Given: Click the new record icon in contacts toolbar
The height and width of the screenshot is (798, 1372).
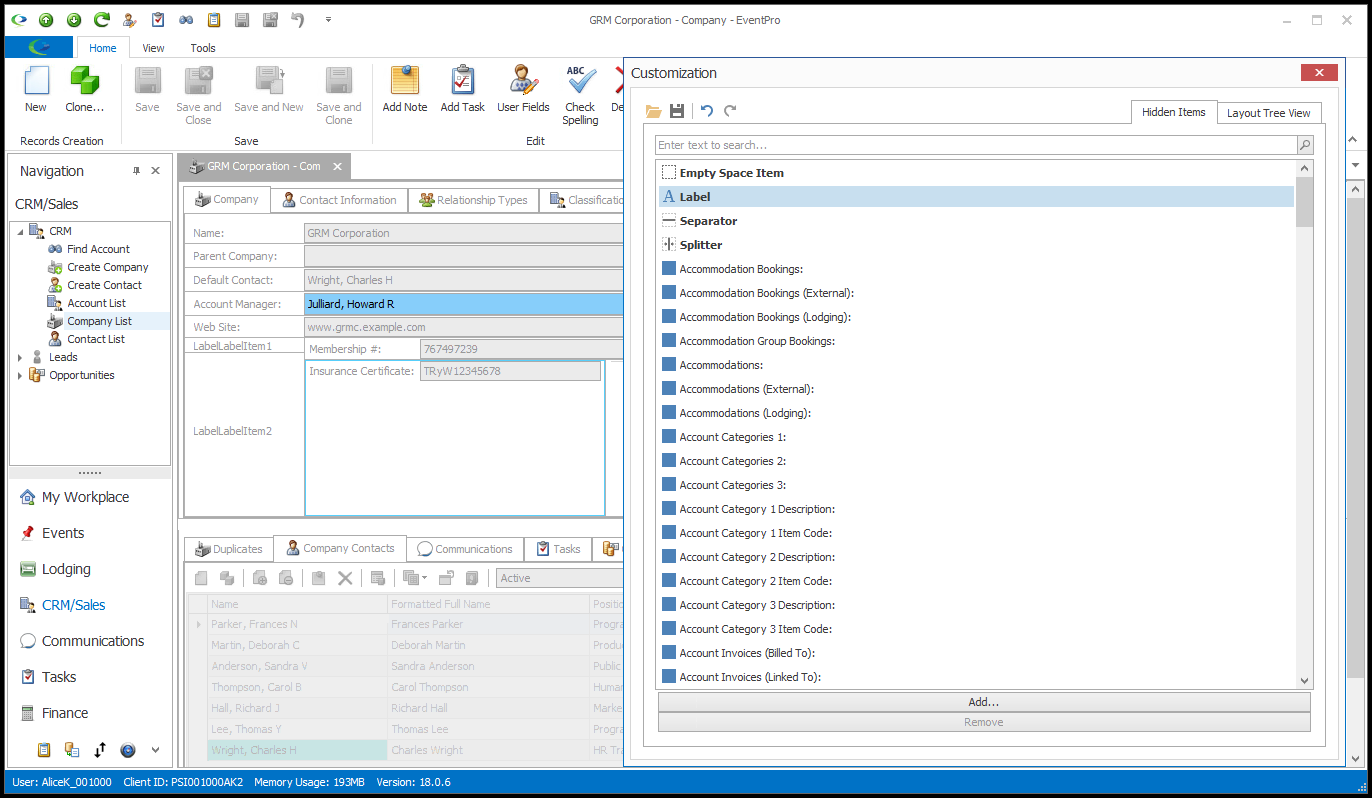Looking at the screenshot, I should [201, 578].
